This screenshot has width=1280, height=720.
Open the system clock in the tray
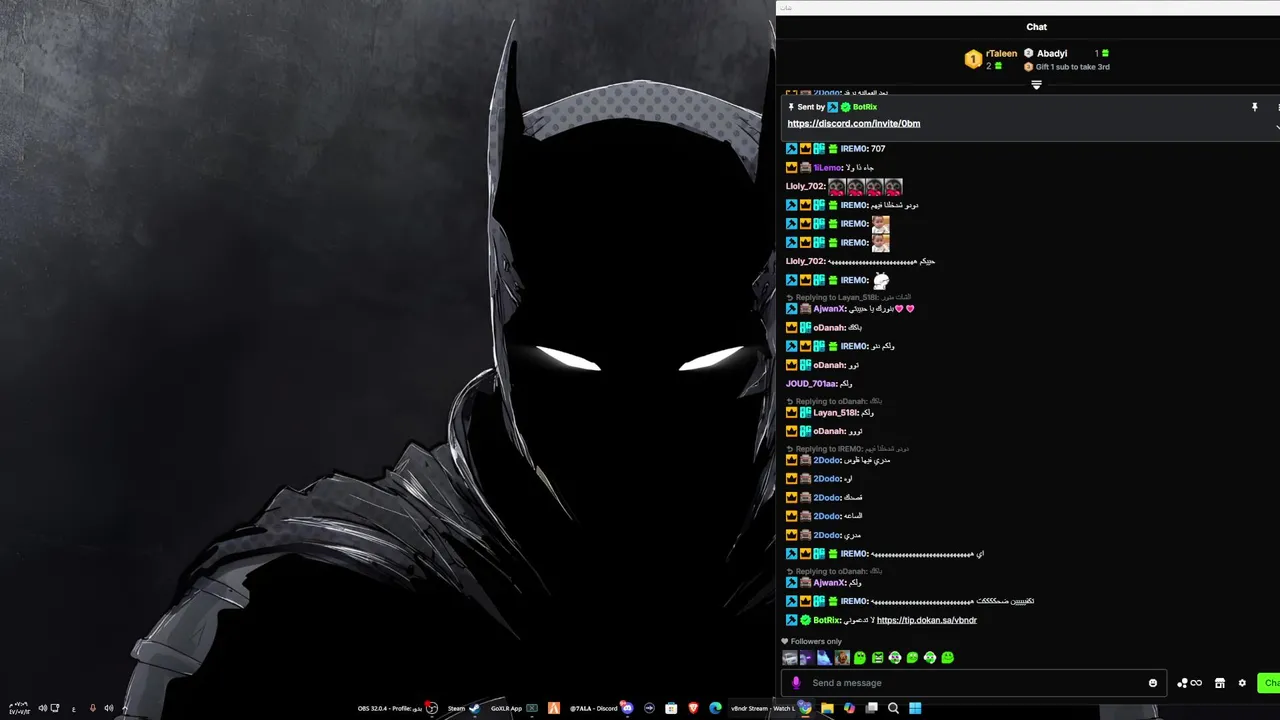click(x=18, y=707)
